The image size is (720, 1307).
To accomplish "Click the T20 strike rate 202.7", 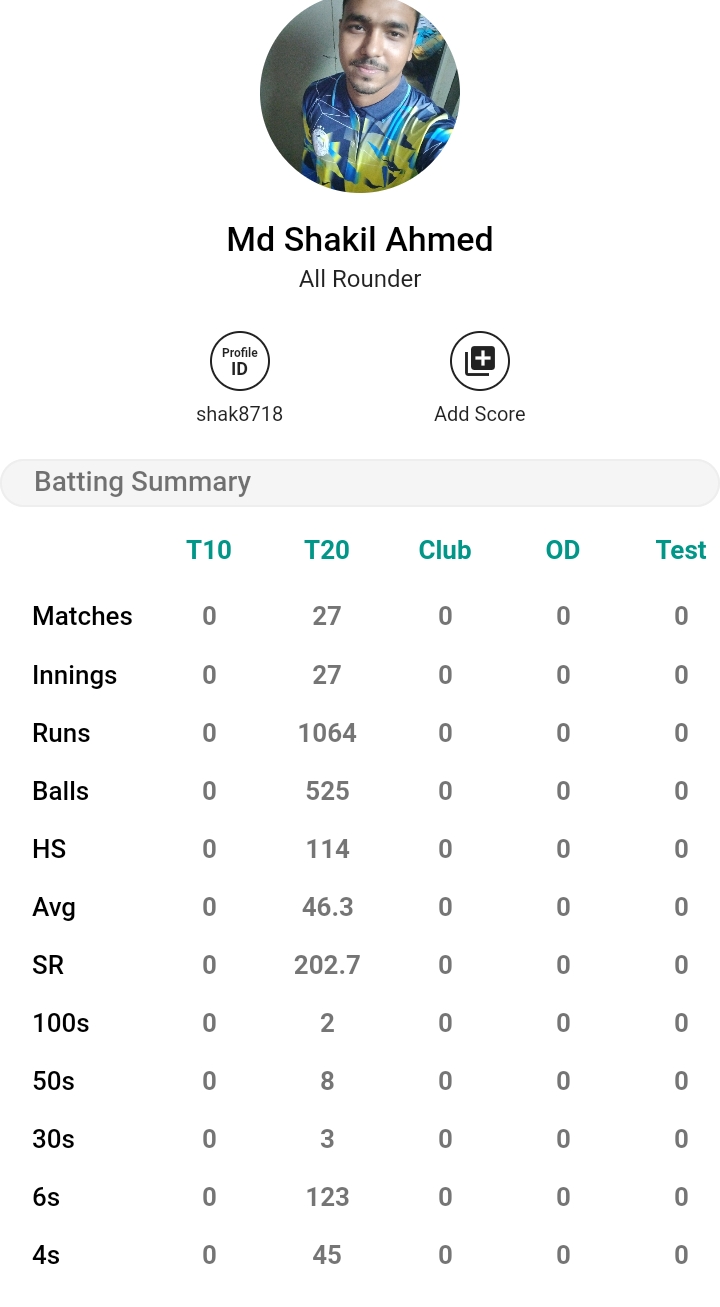I will (x=327, y=965).
